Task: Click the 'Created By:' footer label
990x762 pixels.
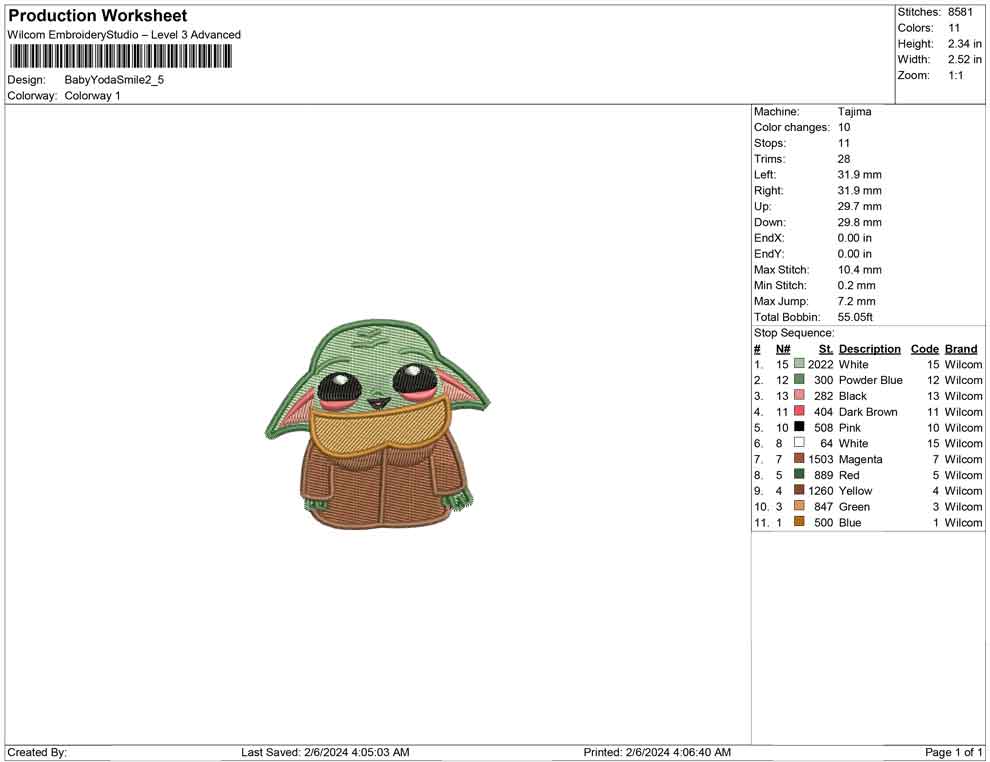Action: 37,752
